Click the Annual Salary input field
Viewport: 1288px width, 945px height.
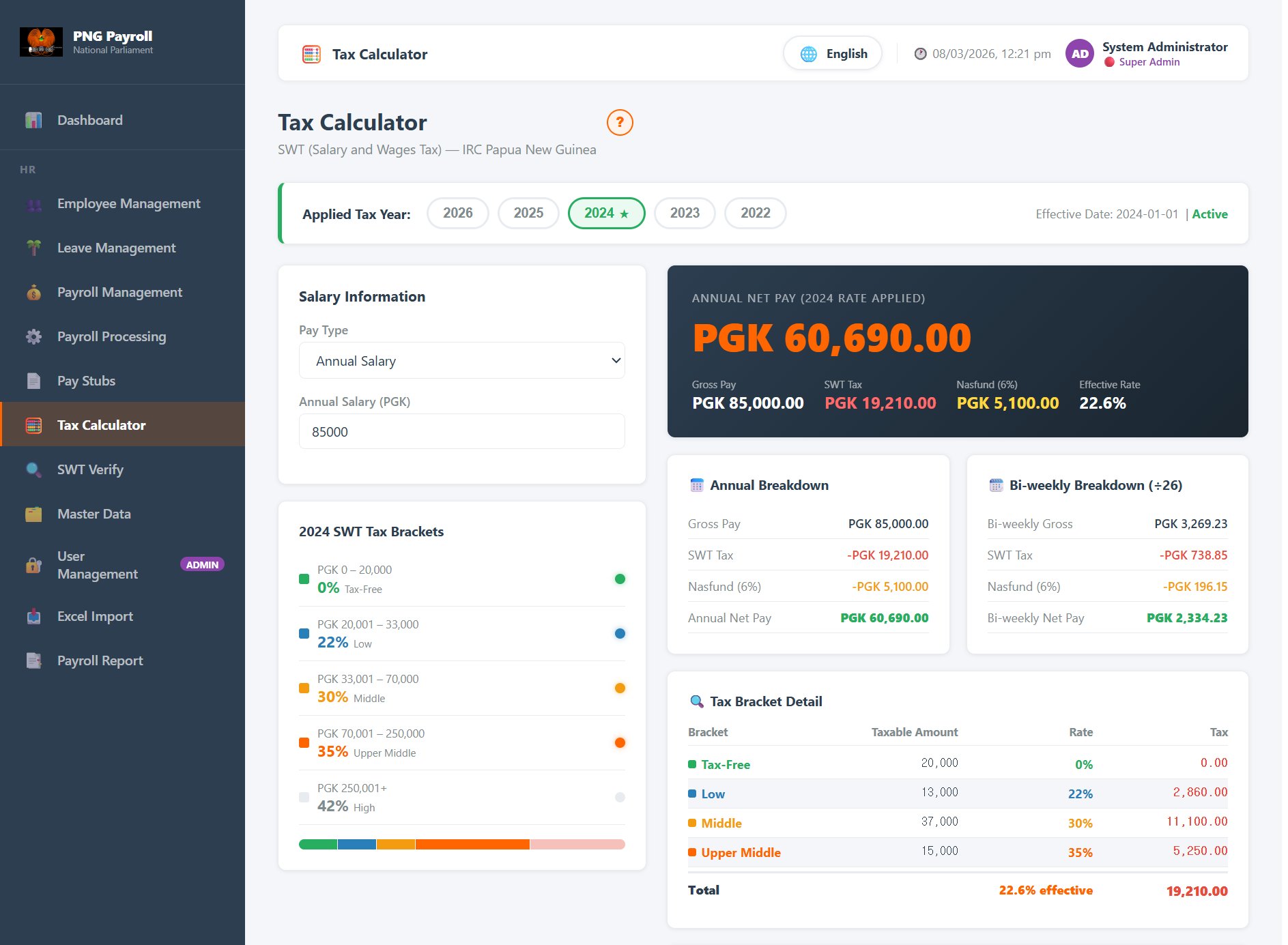click(462, 432)
